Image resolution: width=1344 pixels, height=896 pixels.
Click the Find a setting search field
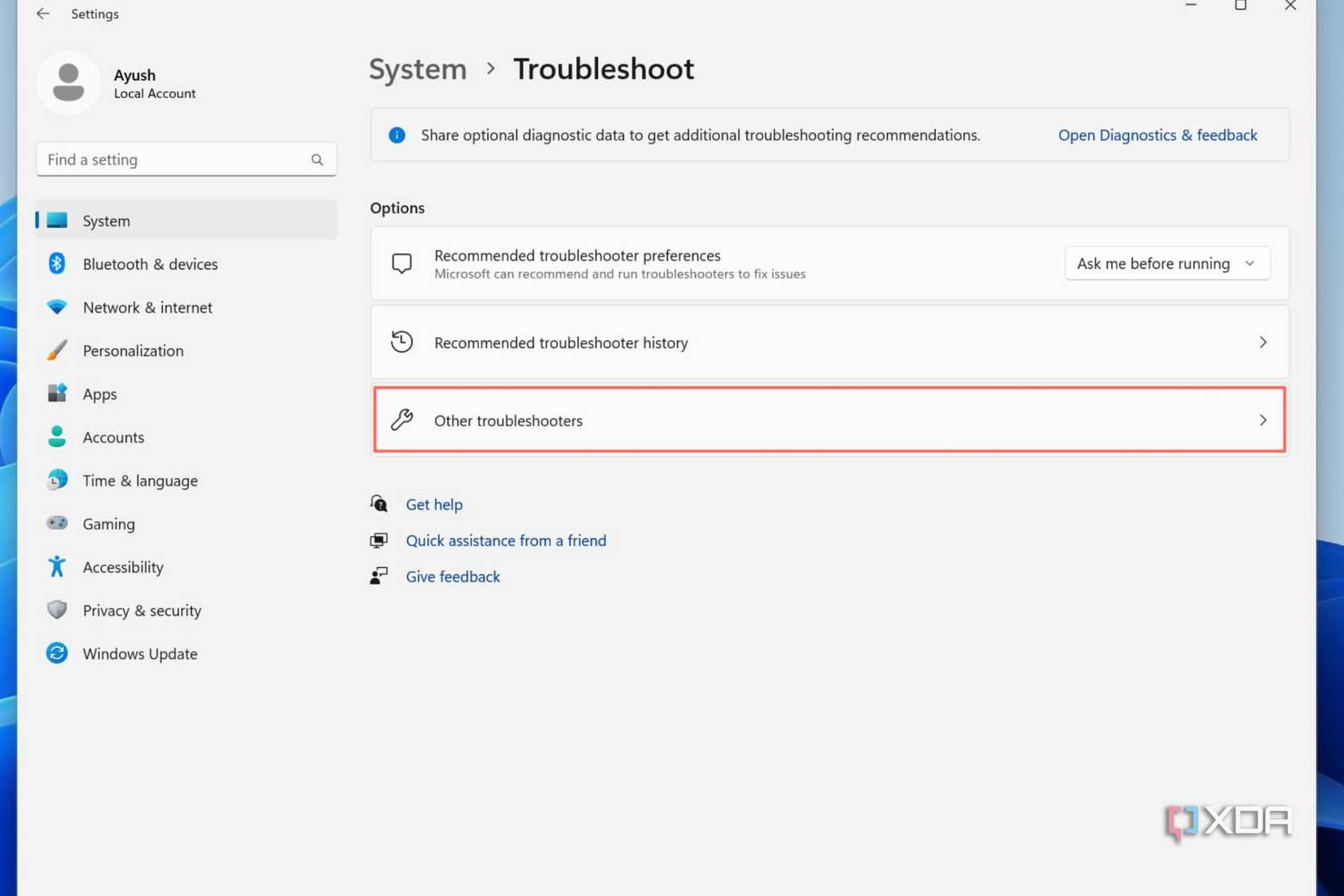[x=187, y=160]
